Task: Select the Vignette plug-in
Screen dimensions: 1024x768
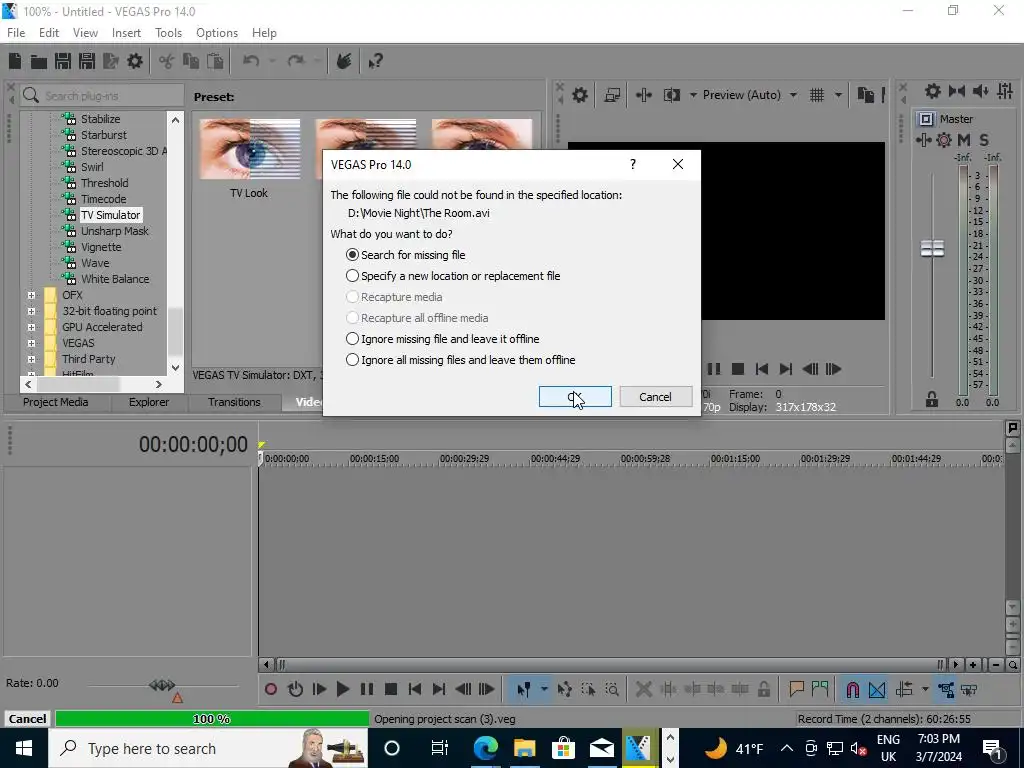Action: 101,247
